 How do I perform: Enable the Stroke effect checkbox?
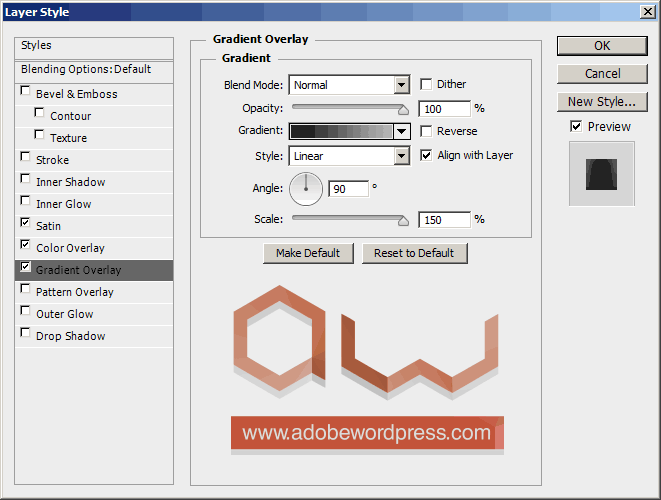25,156
